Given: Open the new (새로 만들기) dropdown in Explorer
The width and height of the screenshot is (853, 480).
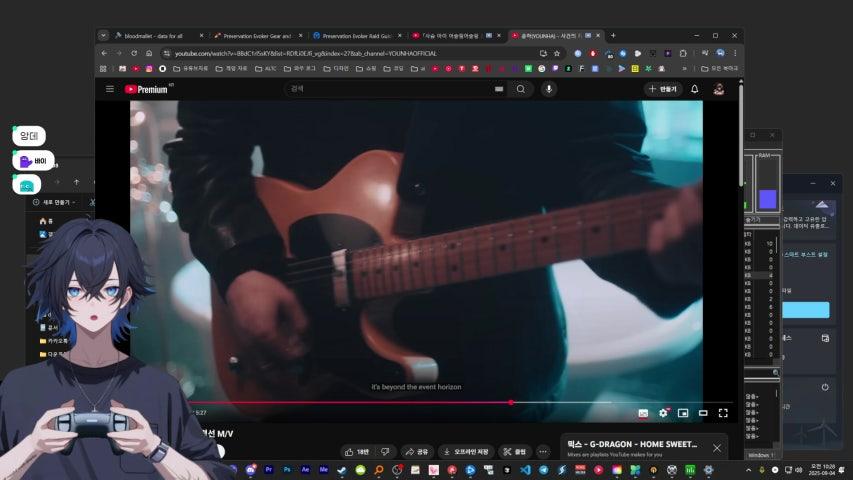Looking at the screenshot, I should 54,202.
